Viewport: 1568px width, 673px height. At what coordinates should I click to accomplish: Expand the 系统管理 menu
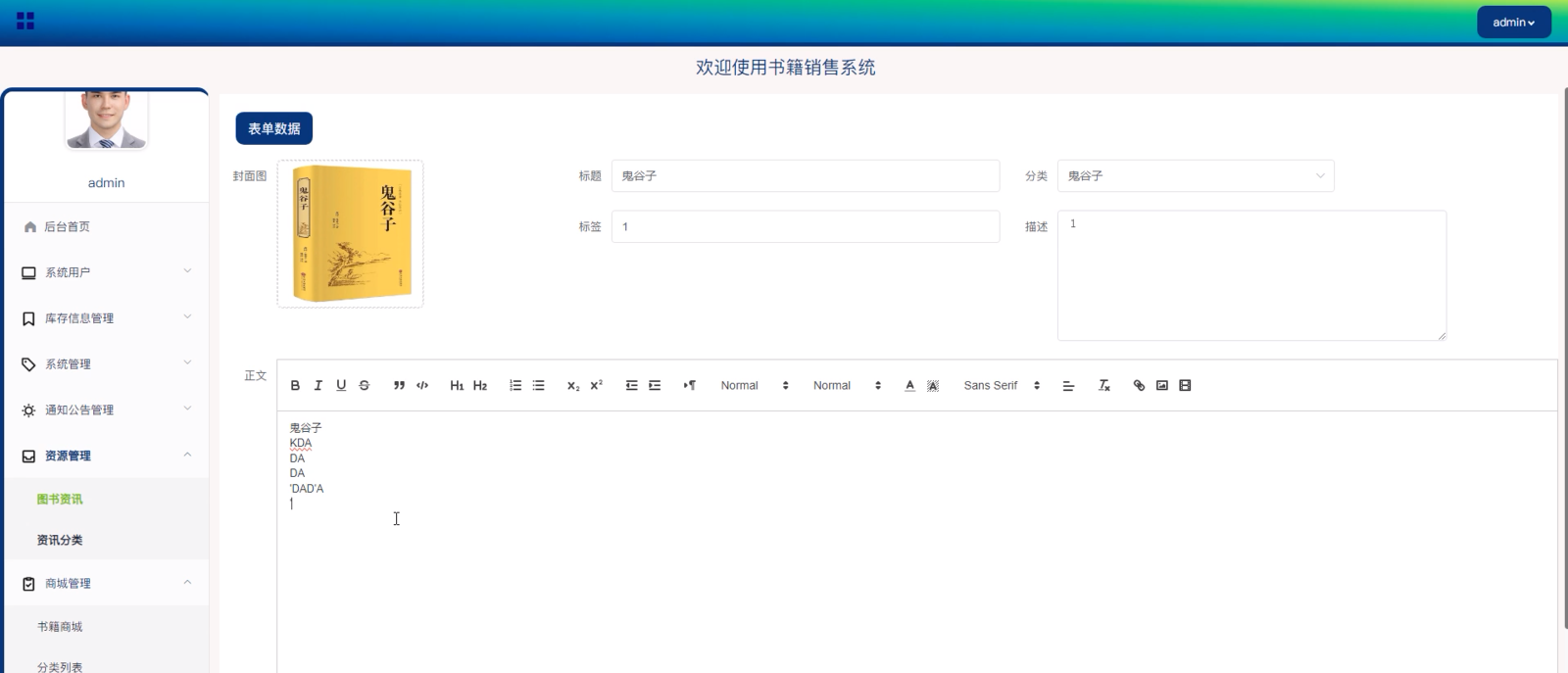(x=106, y=364)
